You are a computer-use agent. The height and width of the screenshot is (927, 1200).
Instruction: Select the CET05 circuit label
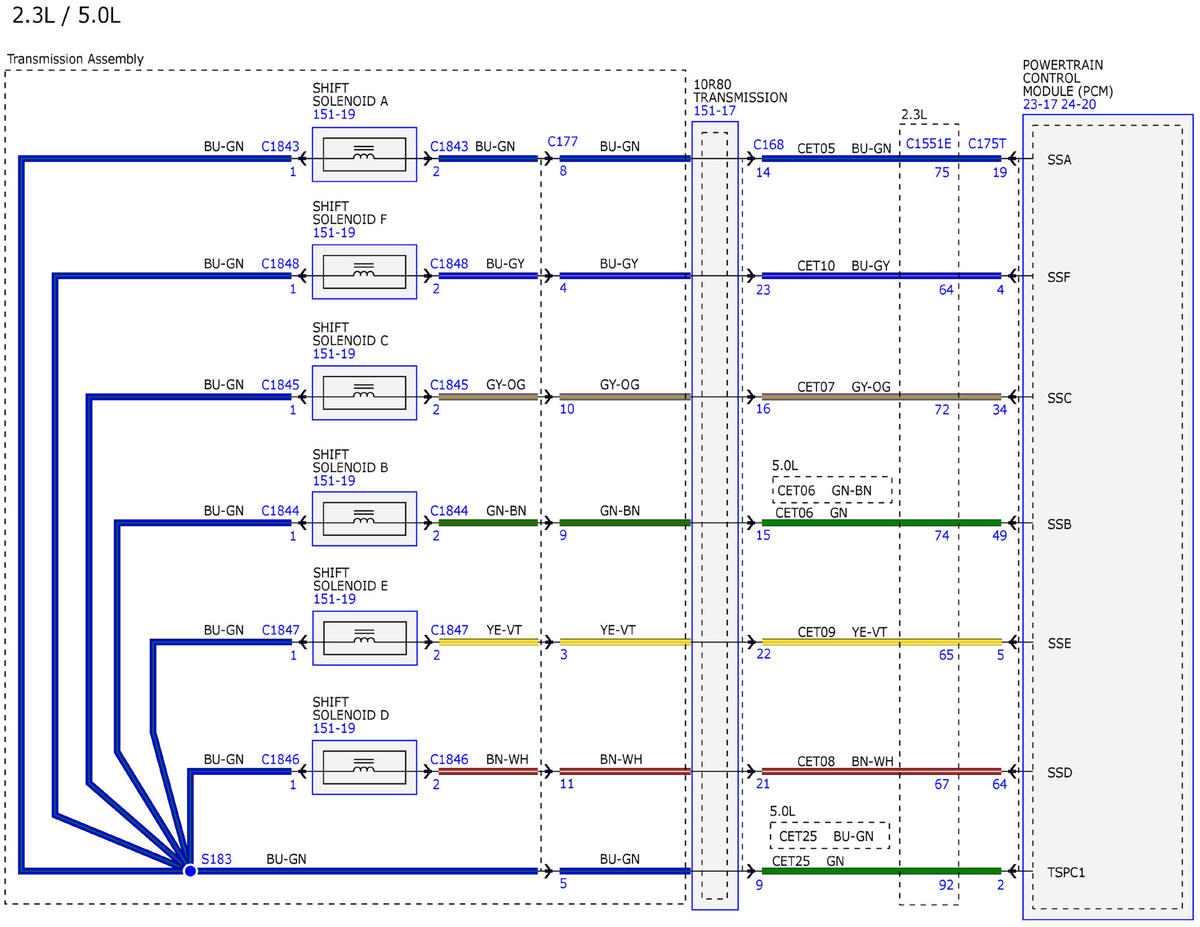coord(816,148)
